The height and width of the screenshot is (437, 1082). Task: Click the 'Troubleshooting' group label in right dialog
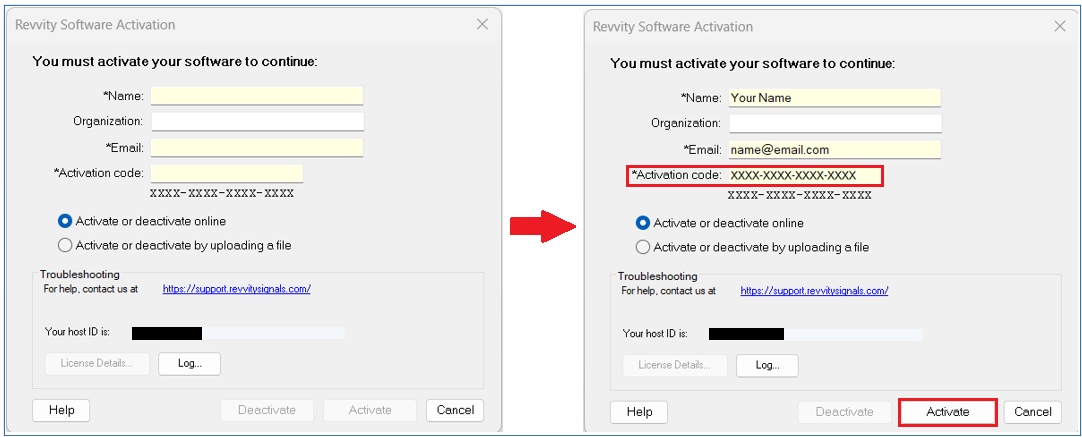pos(657,276)
